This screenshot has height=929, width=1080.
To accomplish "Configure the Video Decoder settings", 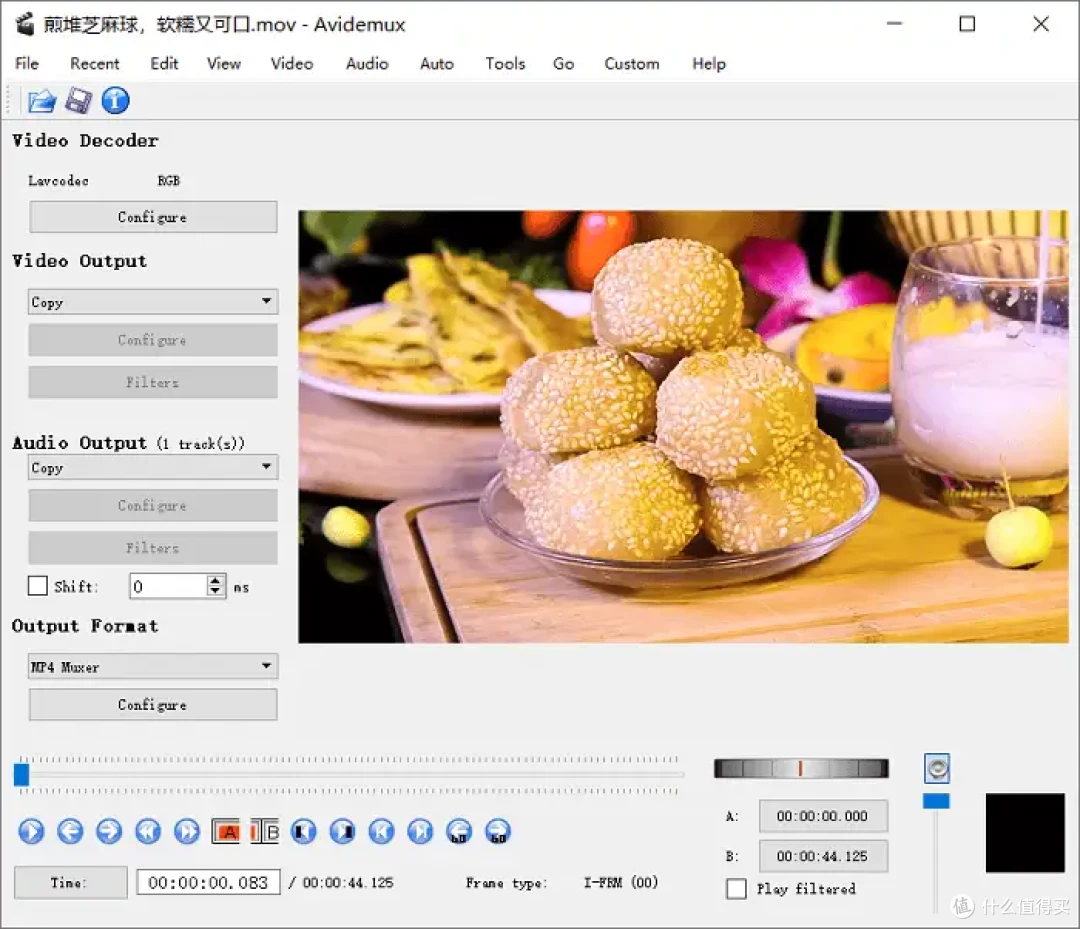I will click(153, 217).
